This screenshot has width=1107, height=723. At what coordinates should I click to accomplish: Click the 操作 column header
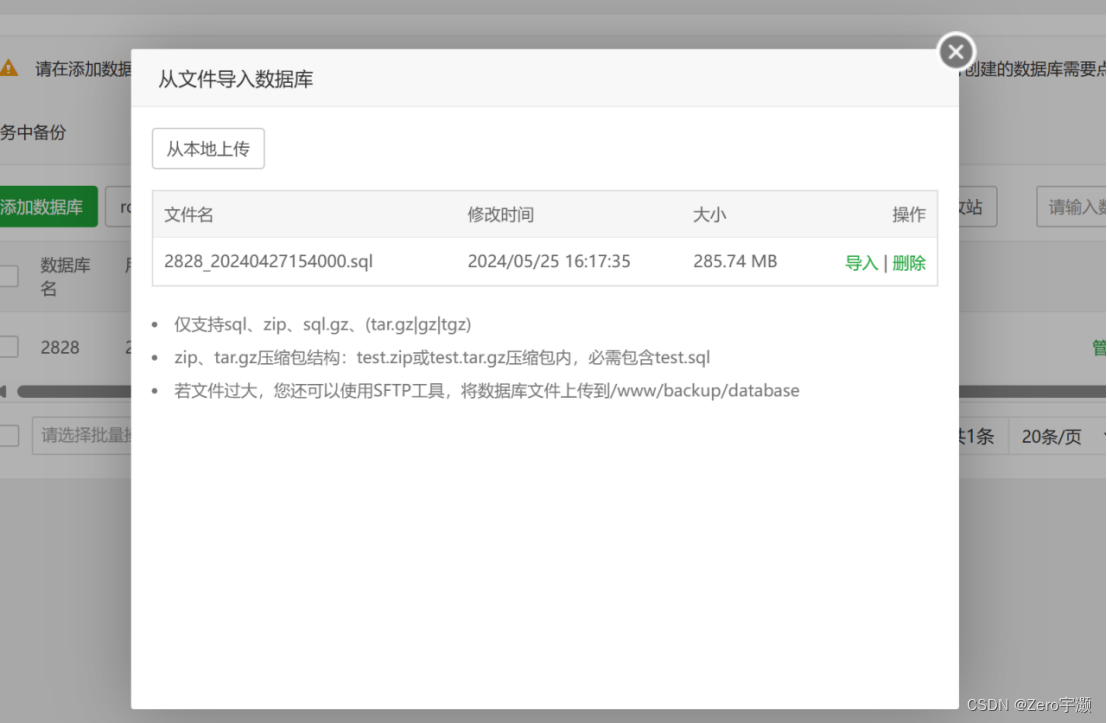pos(909,215)
